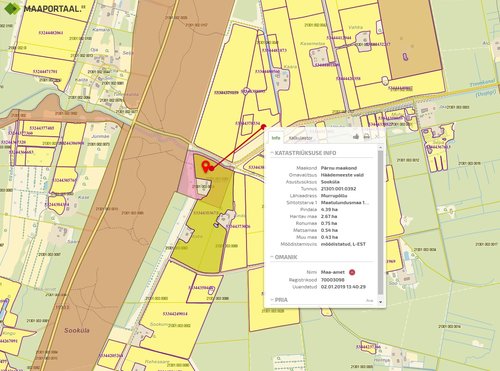Image resolution: width=500 pixels, height=371 pixels.
Task: Click the red location pin marker on the map
Action: pos(205,165)
